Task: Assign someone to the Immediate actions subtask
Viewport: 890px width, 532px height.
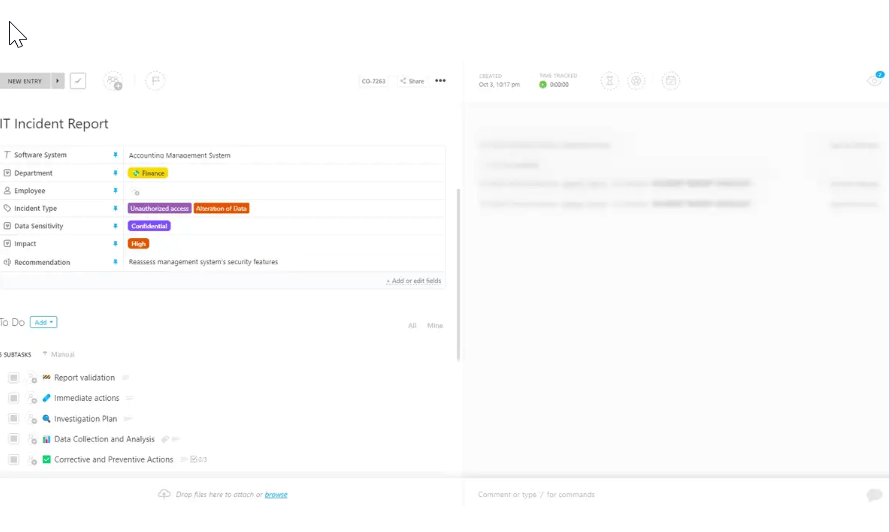Action: click(32, 399)
